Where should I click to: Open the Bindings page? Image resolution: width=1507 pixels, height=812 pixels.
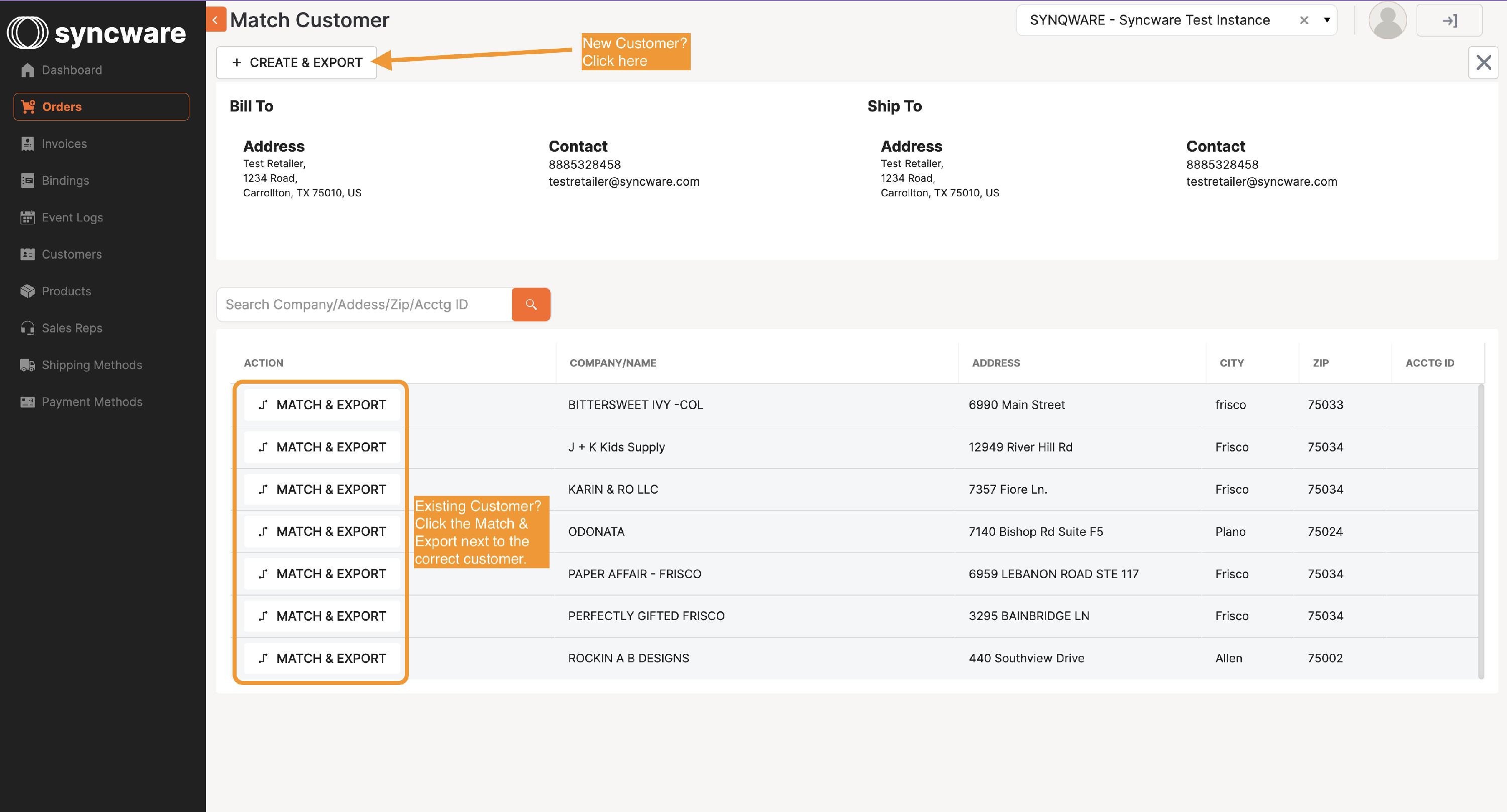pyautogui.click(x=65, y=181)
